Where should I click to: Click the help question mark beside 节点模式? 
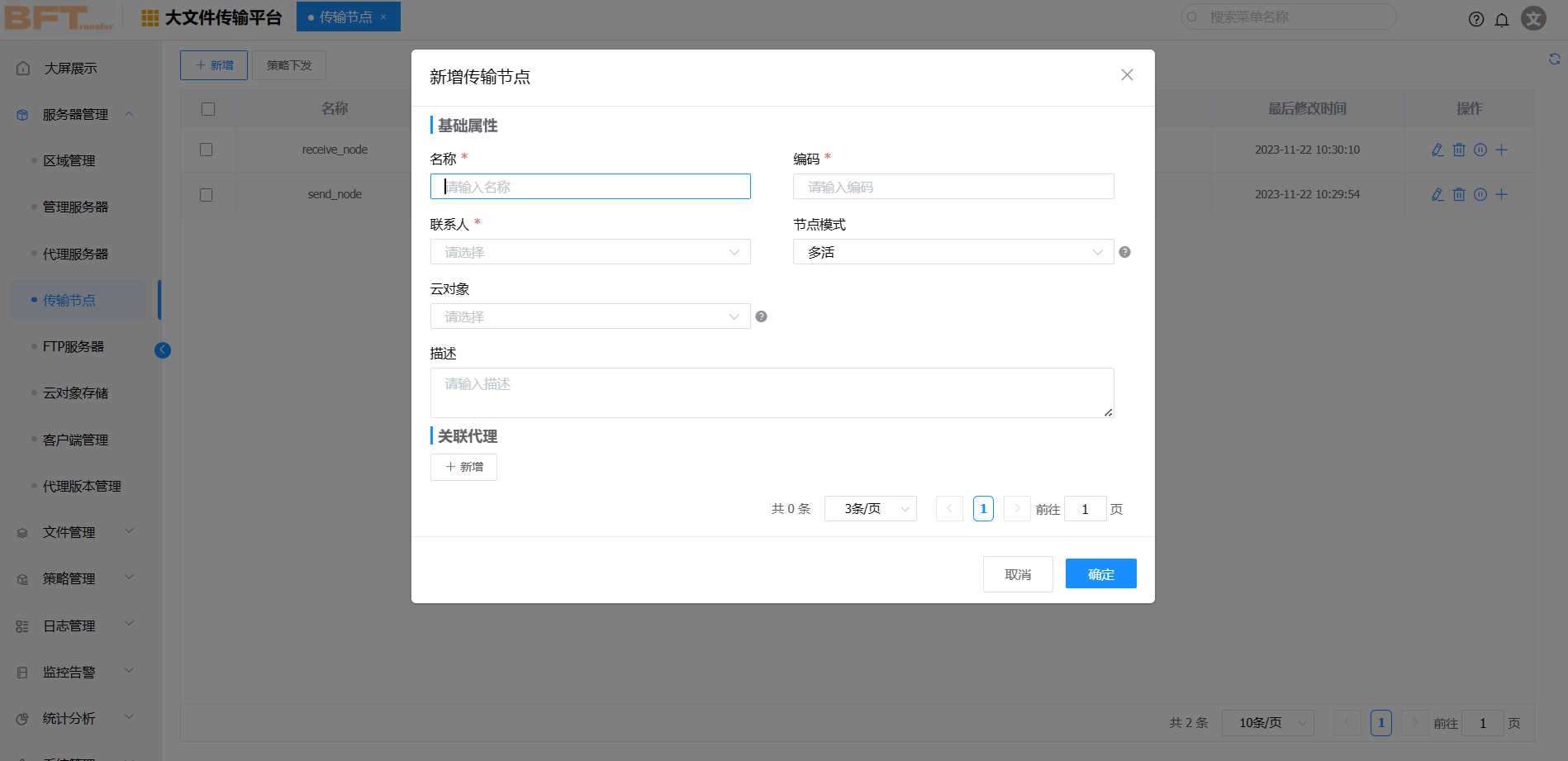pyautogui.click(x=1124, y=252)
